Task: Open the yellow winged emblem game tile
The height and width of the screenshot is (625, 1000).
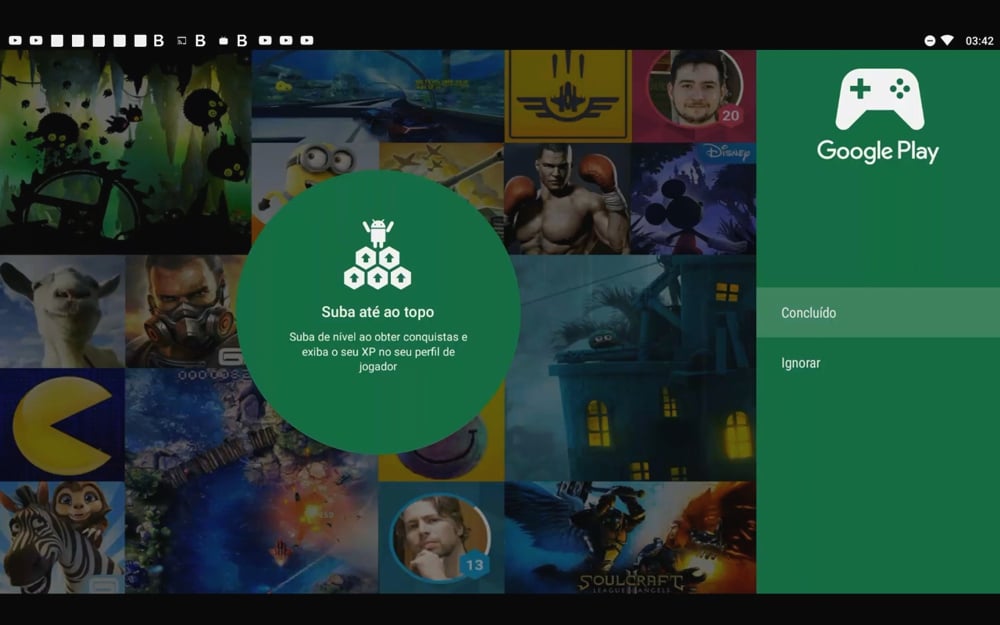Action: click(x=568, y=96)
